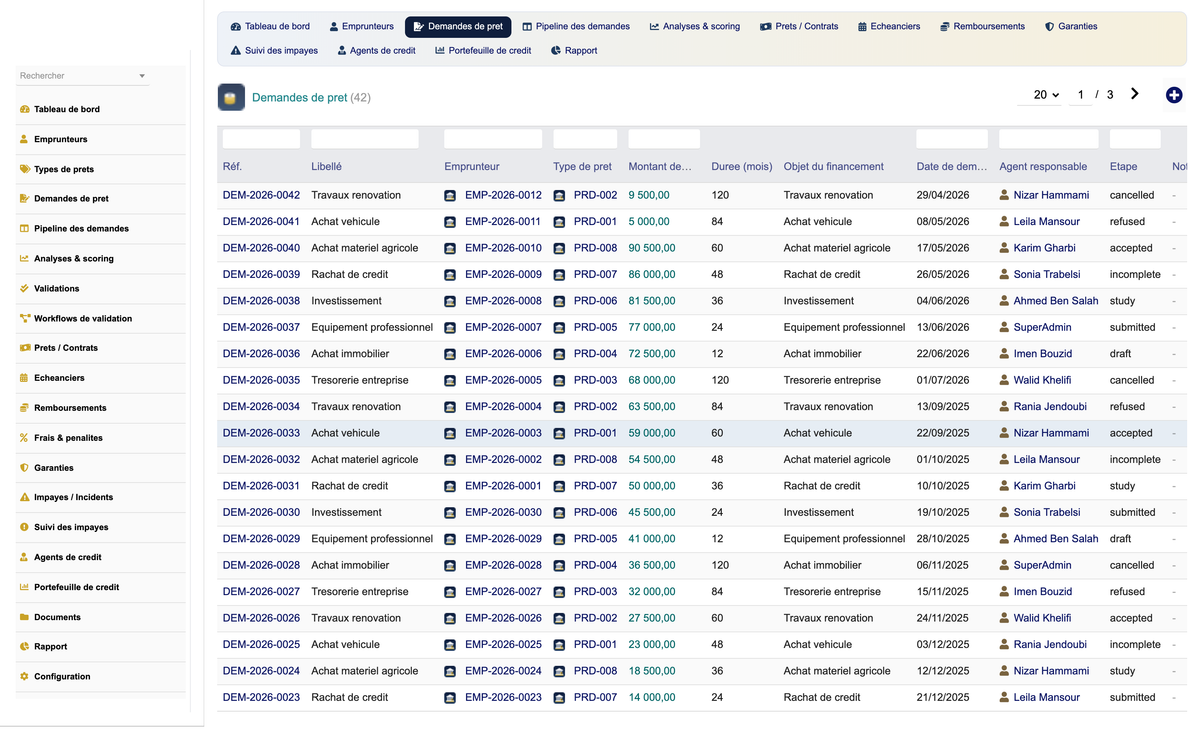
Task: Open Agents de credit top tab
Action: point(376,50)
